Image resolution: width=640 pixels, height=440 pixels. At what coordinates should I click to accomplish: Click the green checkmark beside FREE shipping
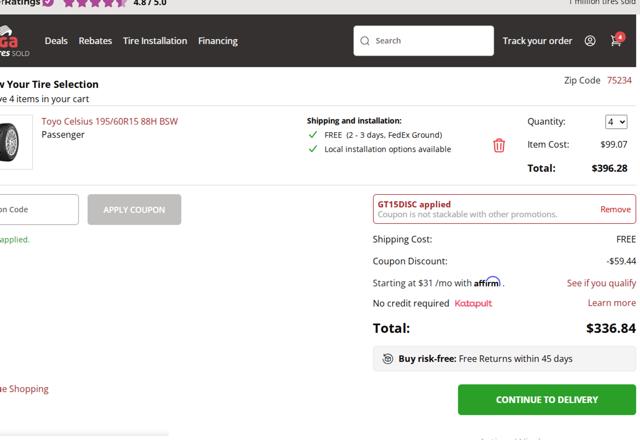[313, 135]
